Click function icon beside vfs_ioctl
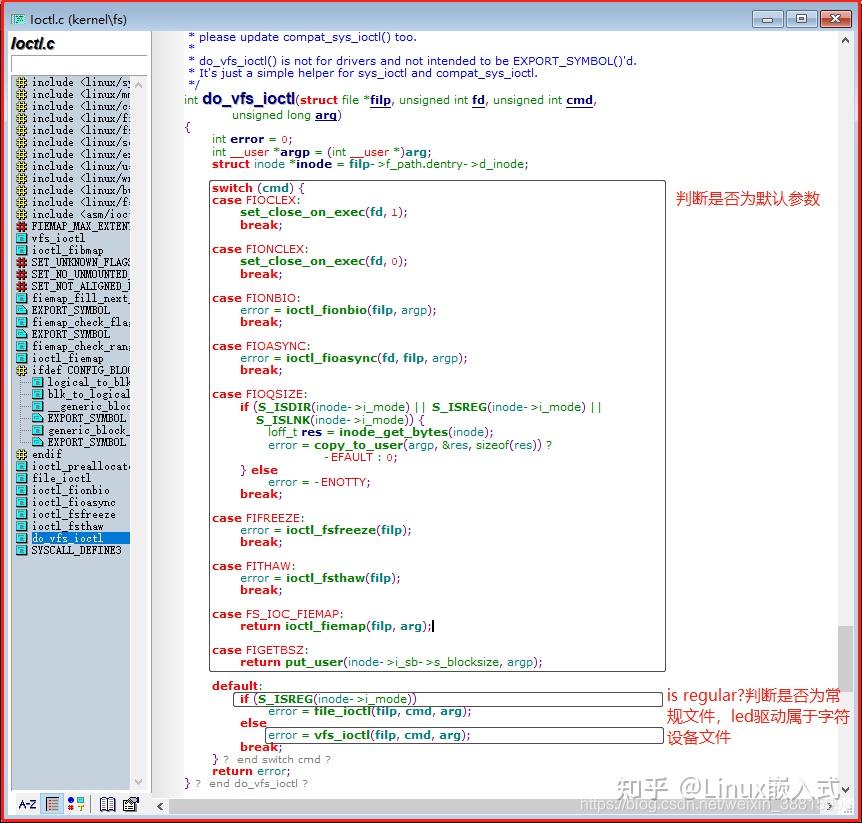The width and height of the screenshot is (862, 823). coord(22,239)
